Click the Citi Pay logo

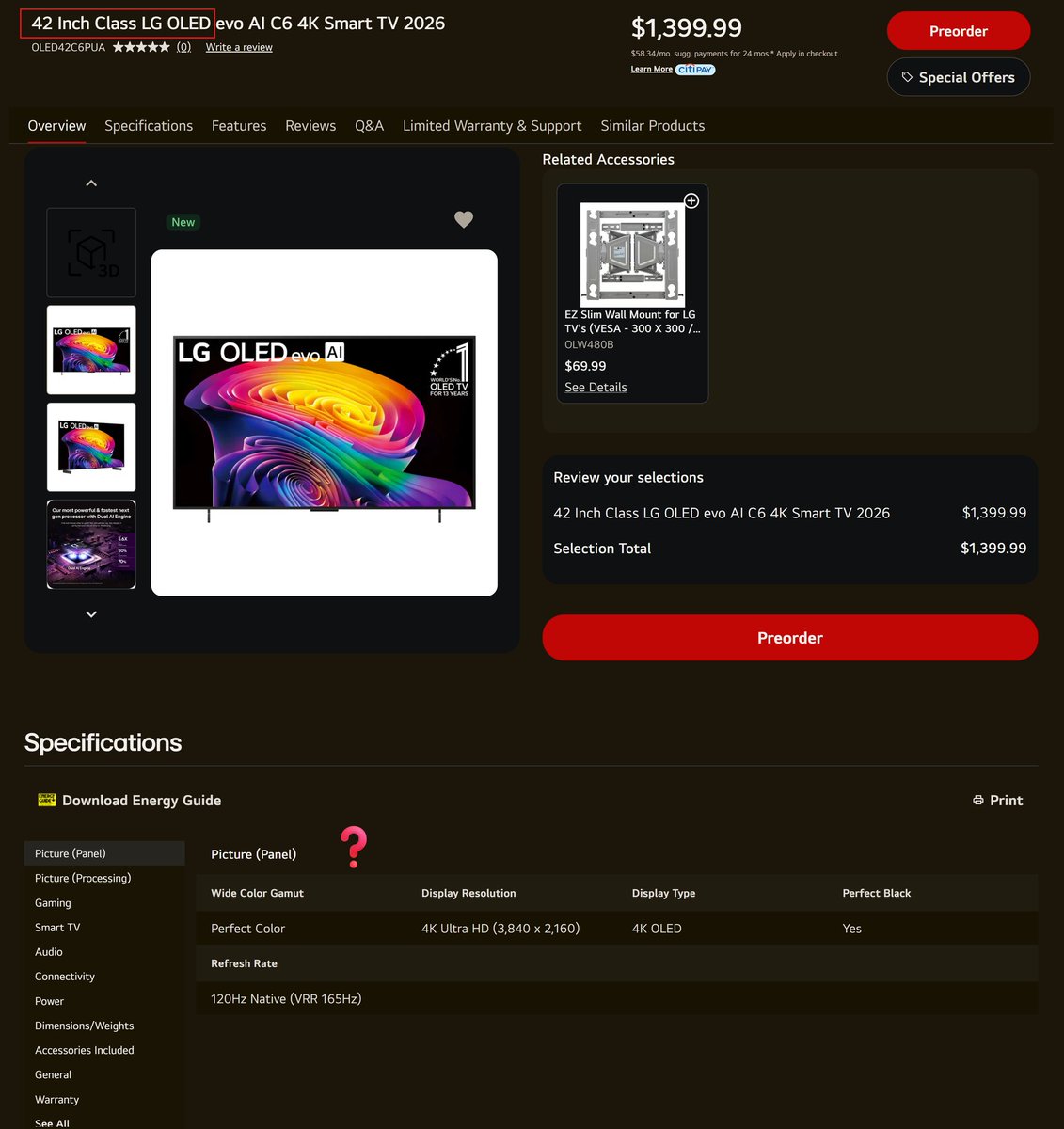coord(695,70)
